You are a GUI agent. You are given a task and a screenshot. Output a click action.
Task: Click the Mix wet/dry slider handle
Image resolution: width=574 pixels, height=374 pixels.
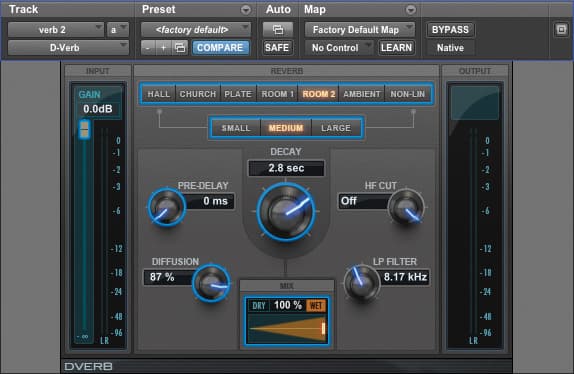(x=323, y=328)
